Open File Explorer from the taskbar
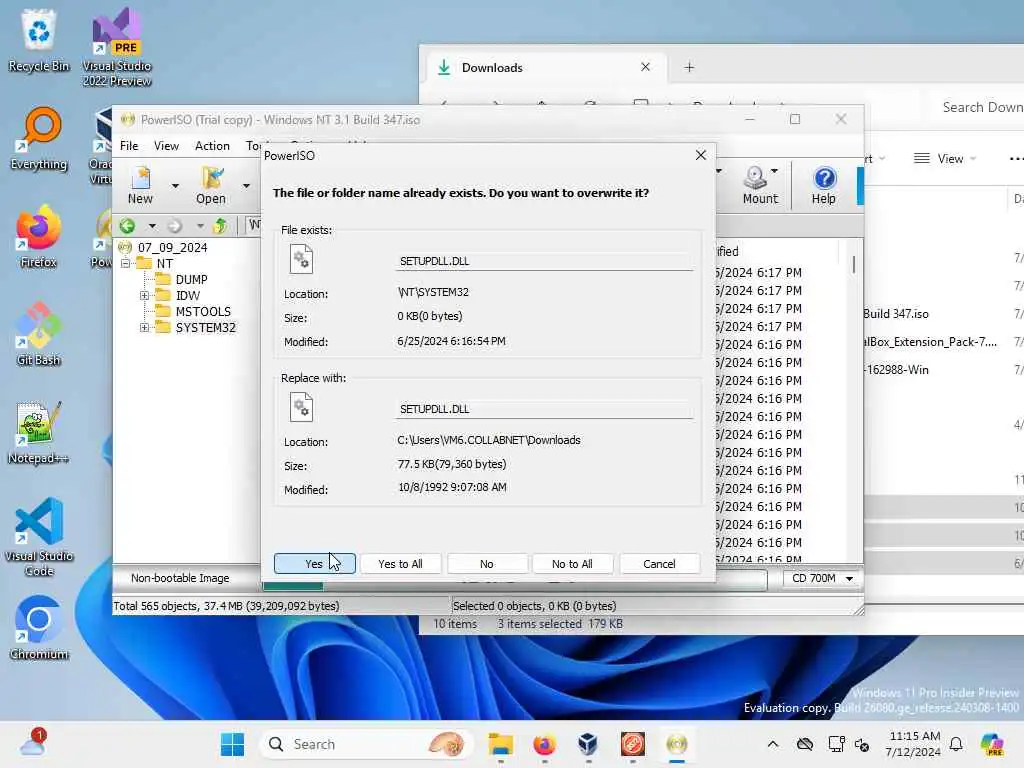This screenshot has height=768, width=1024. [501, 744]
